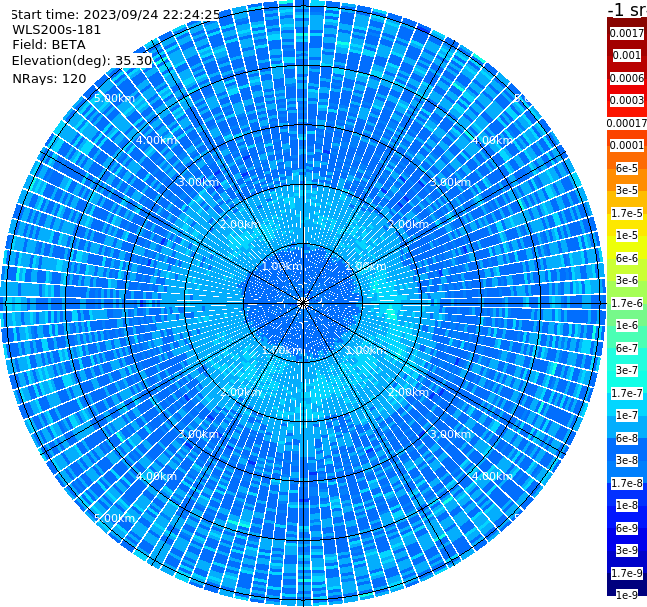
Task: Click the colorbar value '1.7e-9'
Action: 627,573
